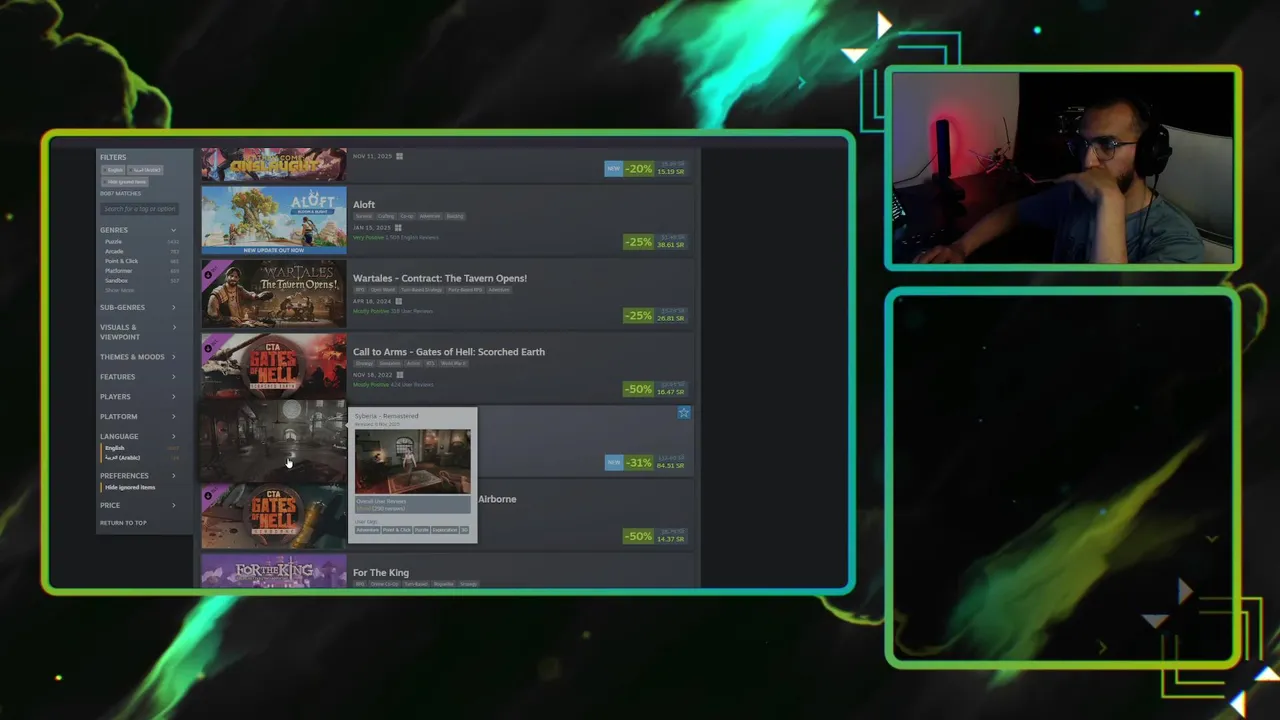Collapse the Preferences section
1280x720 pixels.
point(138,476)
